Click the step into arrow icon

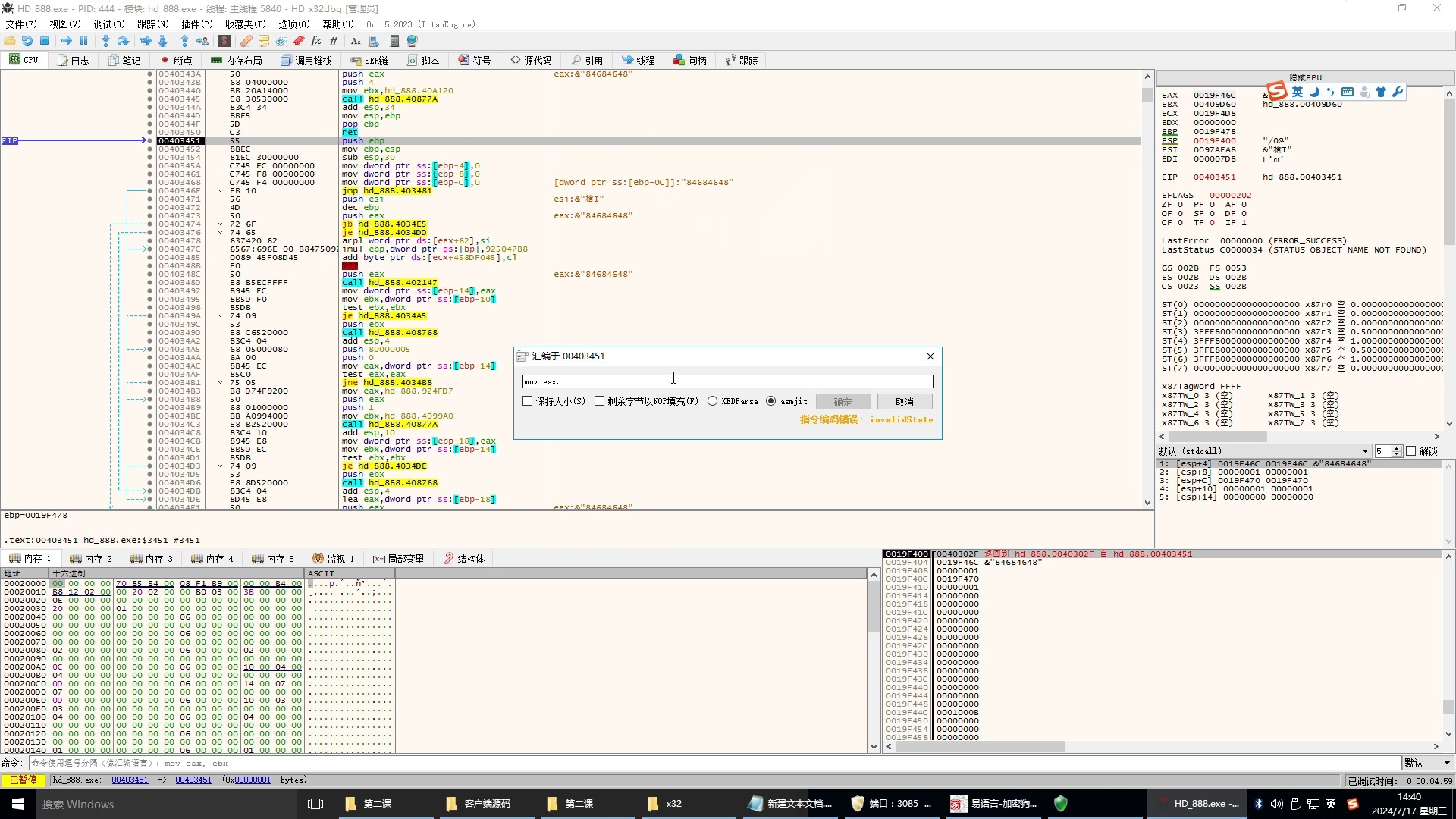coord(105,41)
